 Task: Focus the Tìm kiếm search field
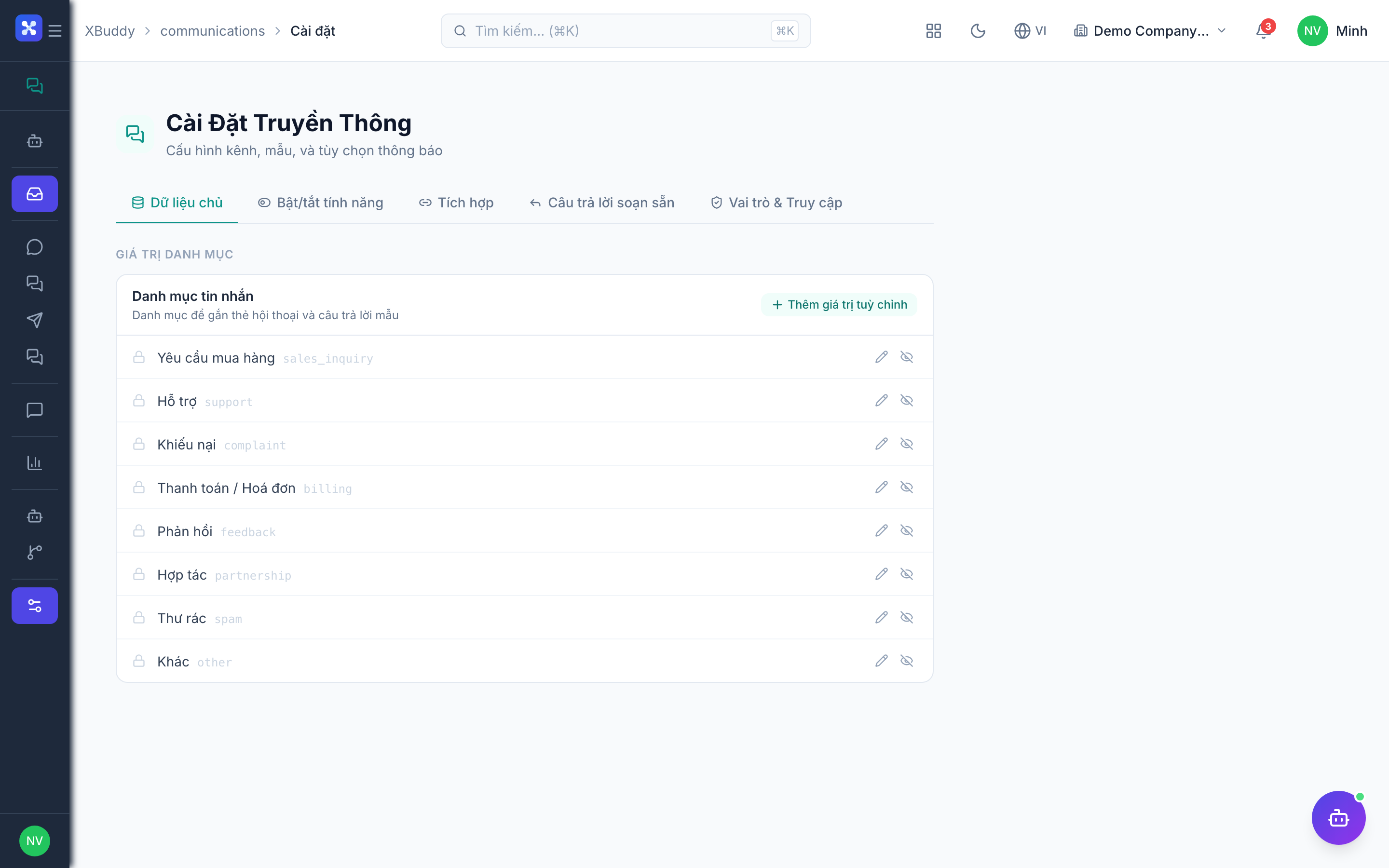(626, 30)
